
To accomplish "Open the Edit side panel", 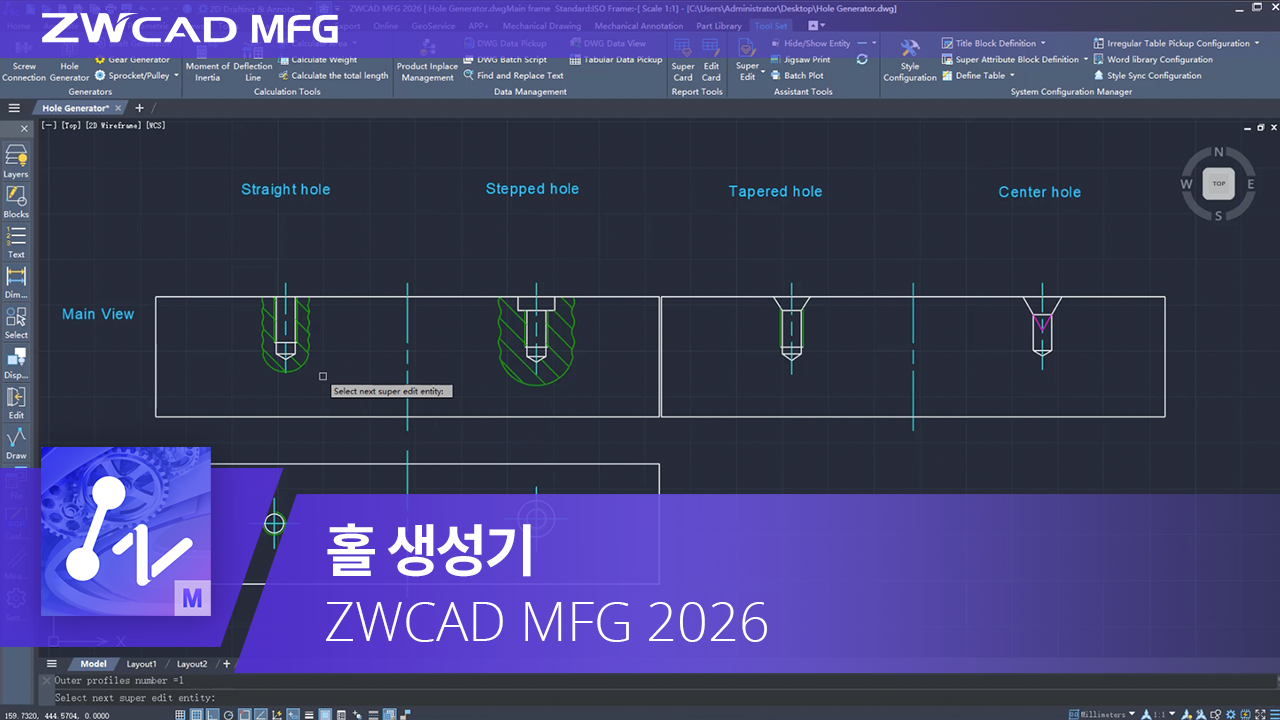I will tap(16, 402).
